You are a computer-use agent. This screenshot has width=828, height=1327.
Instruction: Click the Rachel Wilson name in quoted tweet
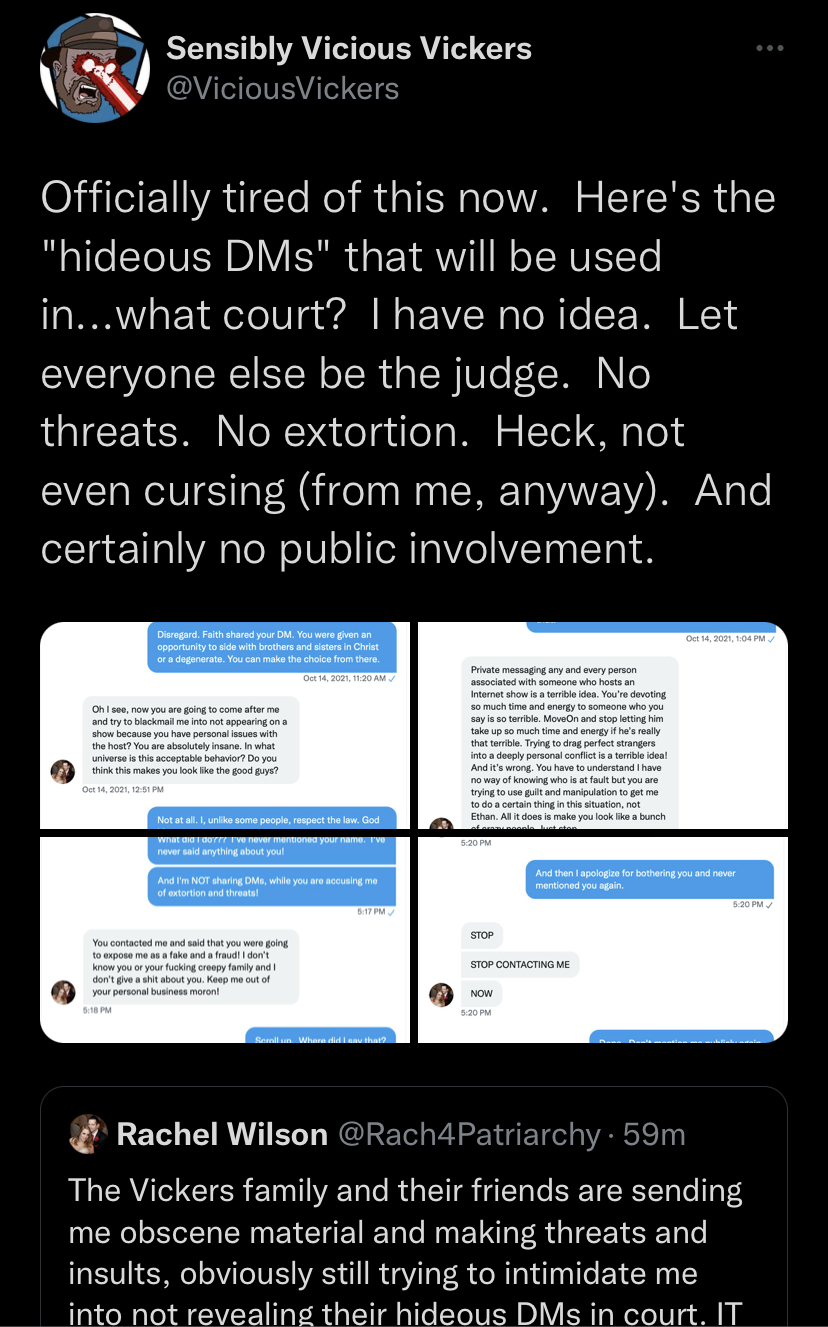[222, 1134]
